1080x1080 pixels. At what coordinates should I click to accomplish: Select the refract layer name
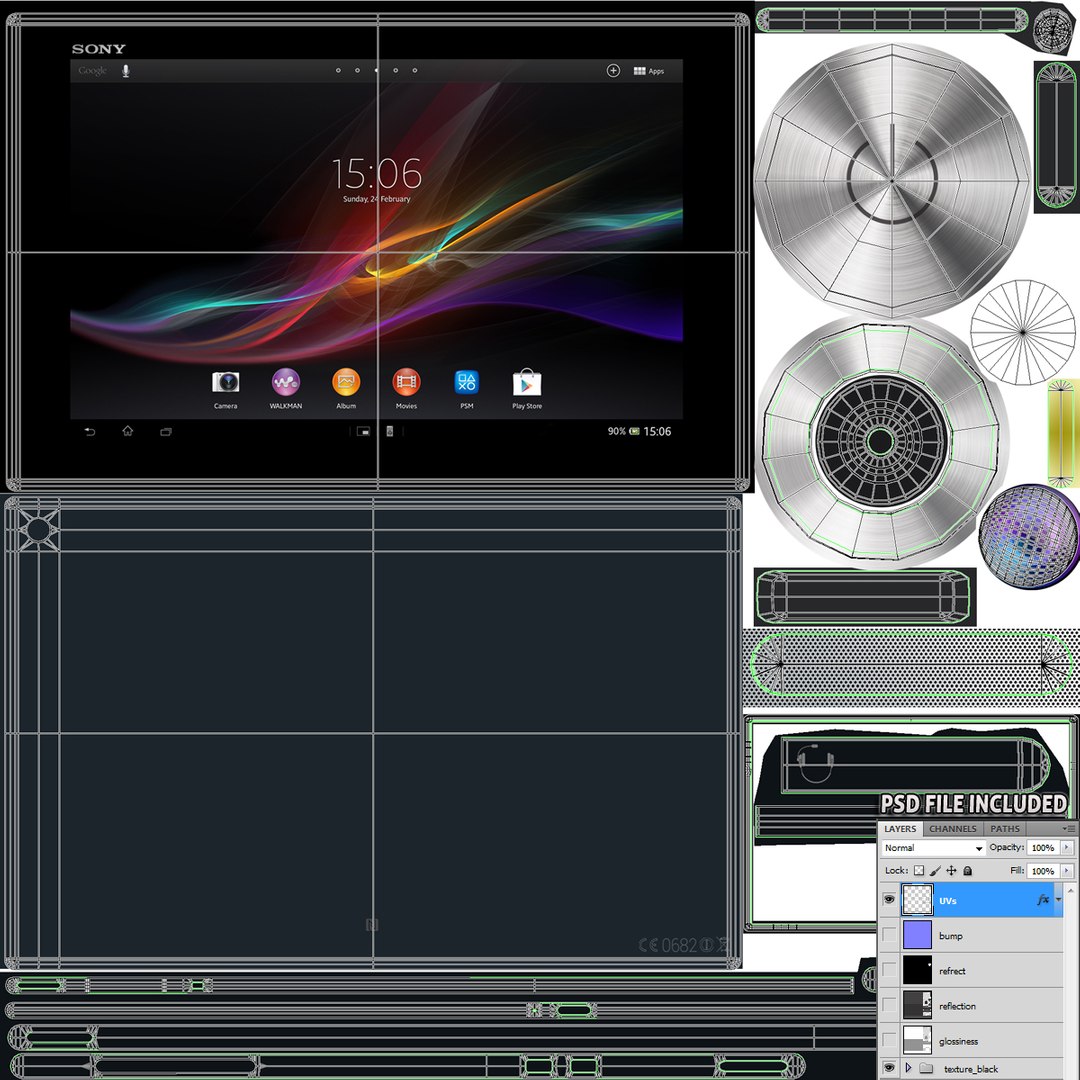(x=952, y=971)
